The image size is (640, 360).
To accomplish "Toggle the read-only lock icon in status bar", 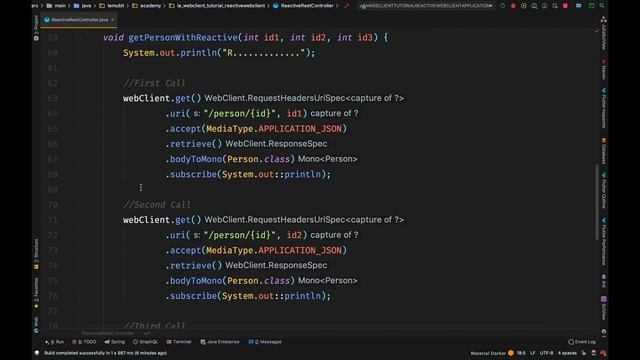I will click(x=584, y=353).
